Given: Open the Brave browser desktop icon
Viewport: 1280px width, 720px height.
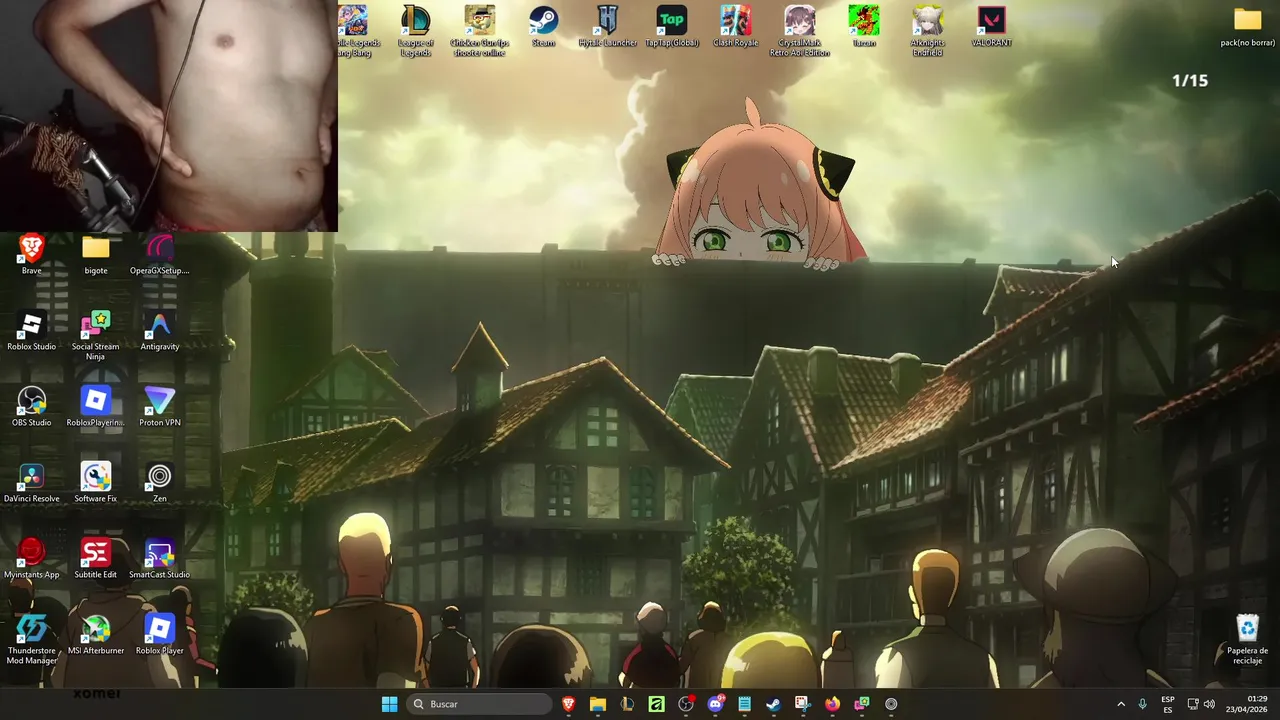Looking at the screenshot, I should (31, 254).
